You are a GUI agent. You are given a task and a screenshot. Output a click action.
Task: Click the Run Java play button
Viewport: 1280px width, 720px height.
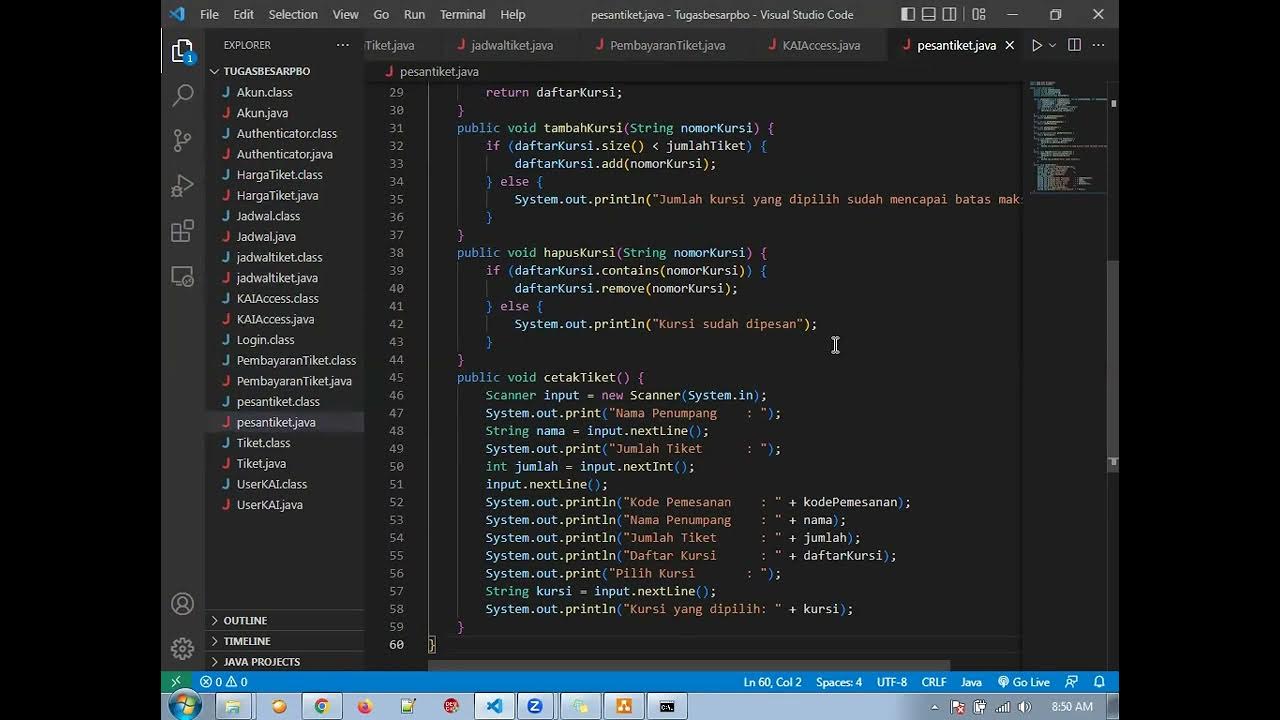pos(1037,45)
